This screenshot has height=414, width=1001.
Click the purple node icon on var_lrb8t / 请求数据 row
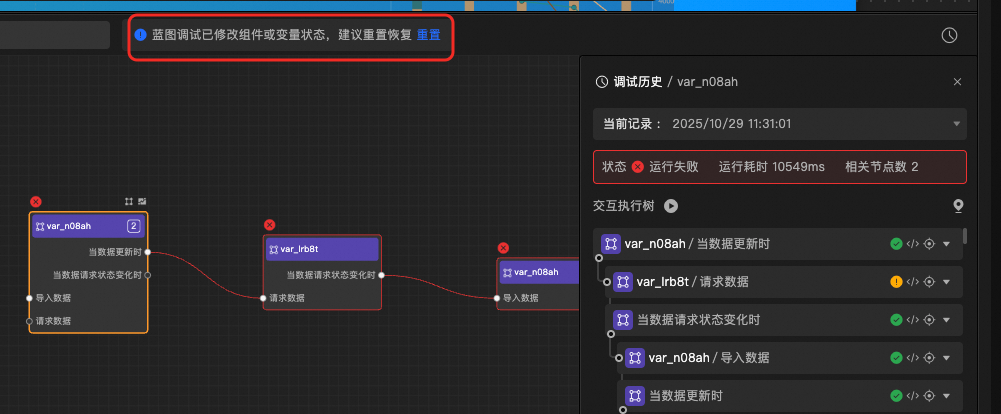pos(623,282)
